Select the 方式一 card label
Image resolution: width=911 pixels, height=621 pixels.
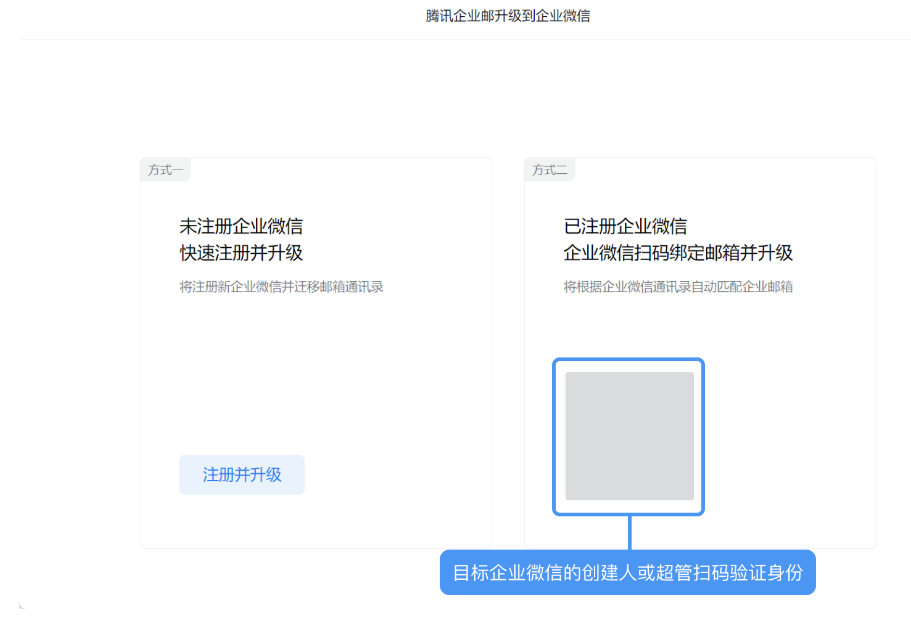click(164, 169)
